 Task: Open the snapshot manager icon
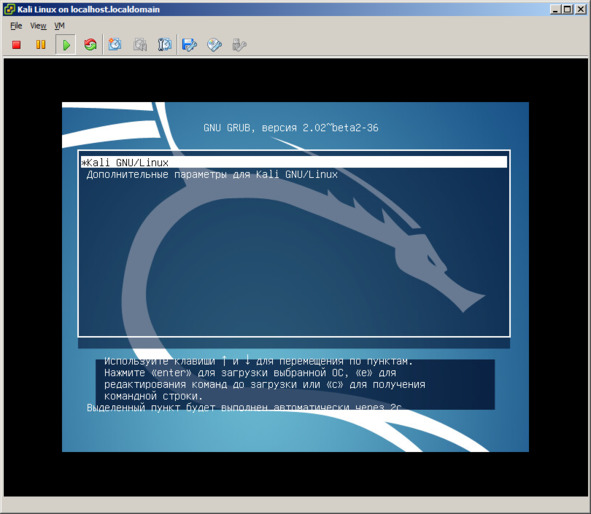165,44
